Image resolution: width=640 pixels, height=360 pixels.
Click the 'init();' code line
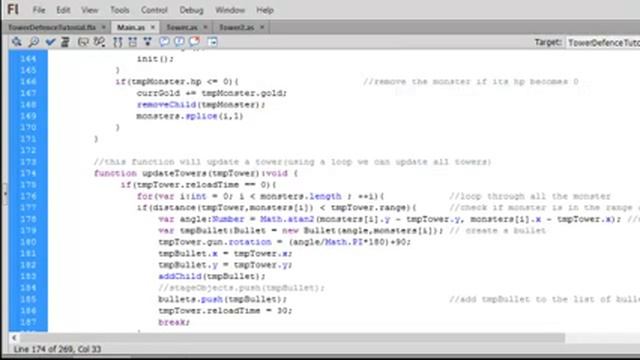[x=155, y=59]
